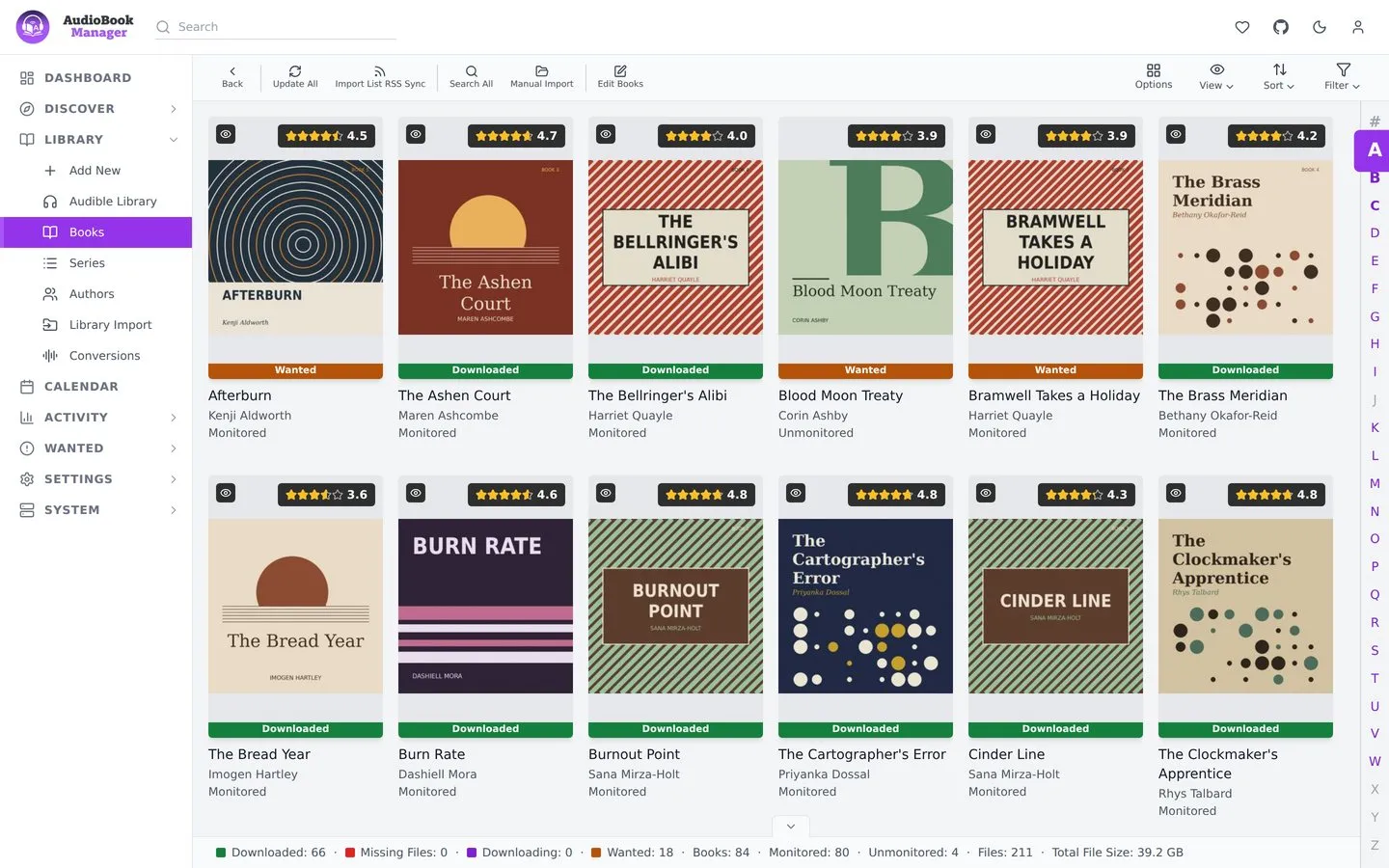
Task: Click the Search All toolbar icon
Action: pyautogui.click(x=471, y=77)
